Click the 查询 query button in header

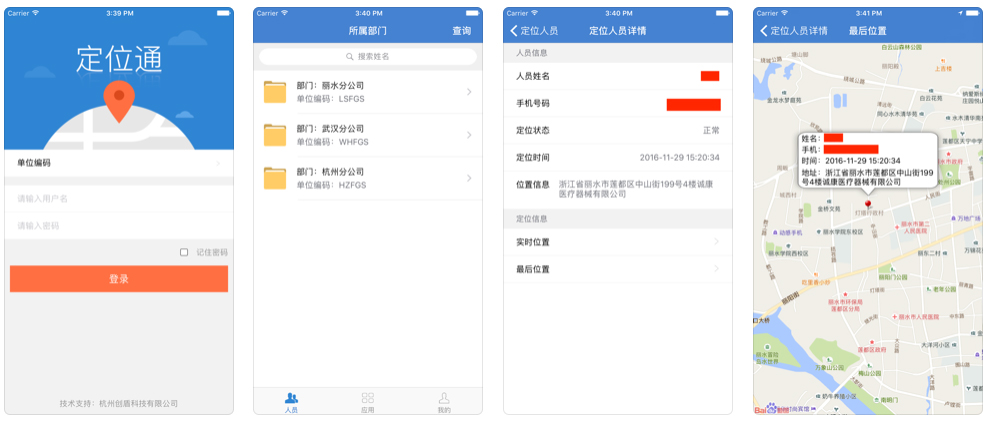point(461,31)
